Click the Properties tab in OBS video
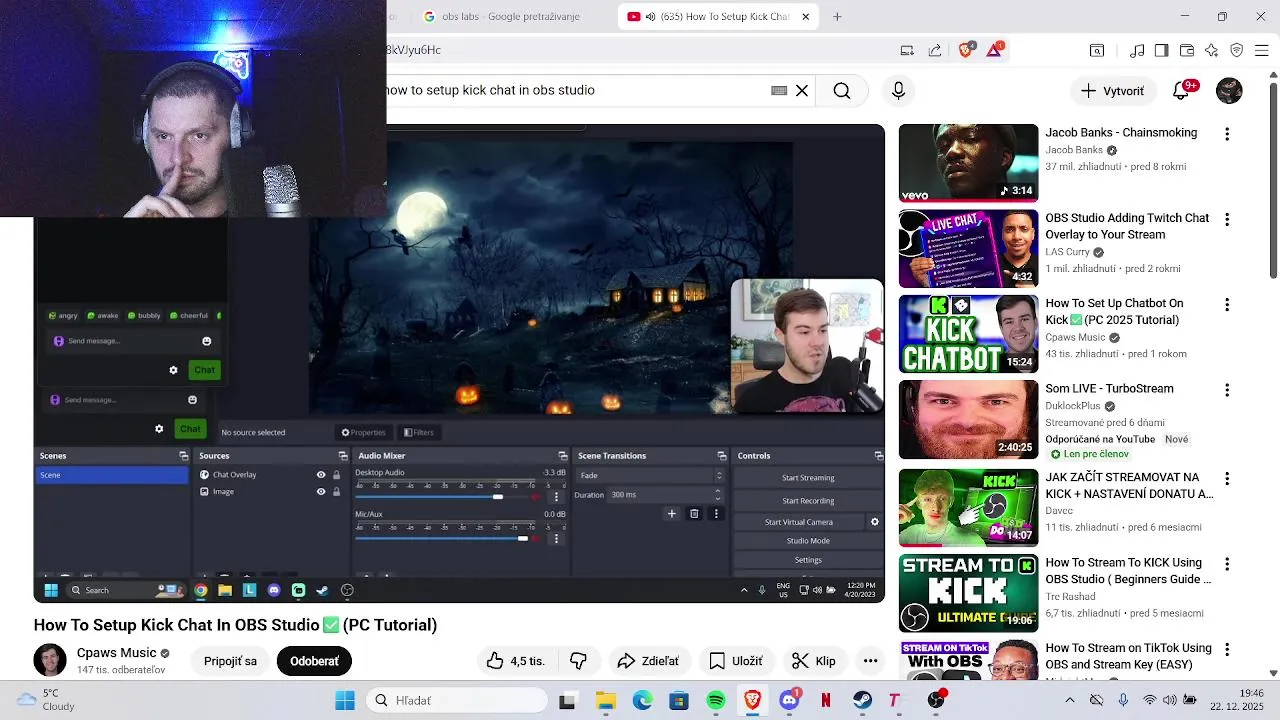1280x720 pixels. point(363,433)
